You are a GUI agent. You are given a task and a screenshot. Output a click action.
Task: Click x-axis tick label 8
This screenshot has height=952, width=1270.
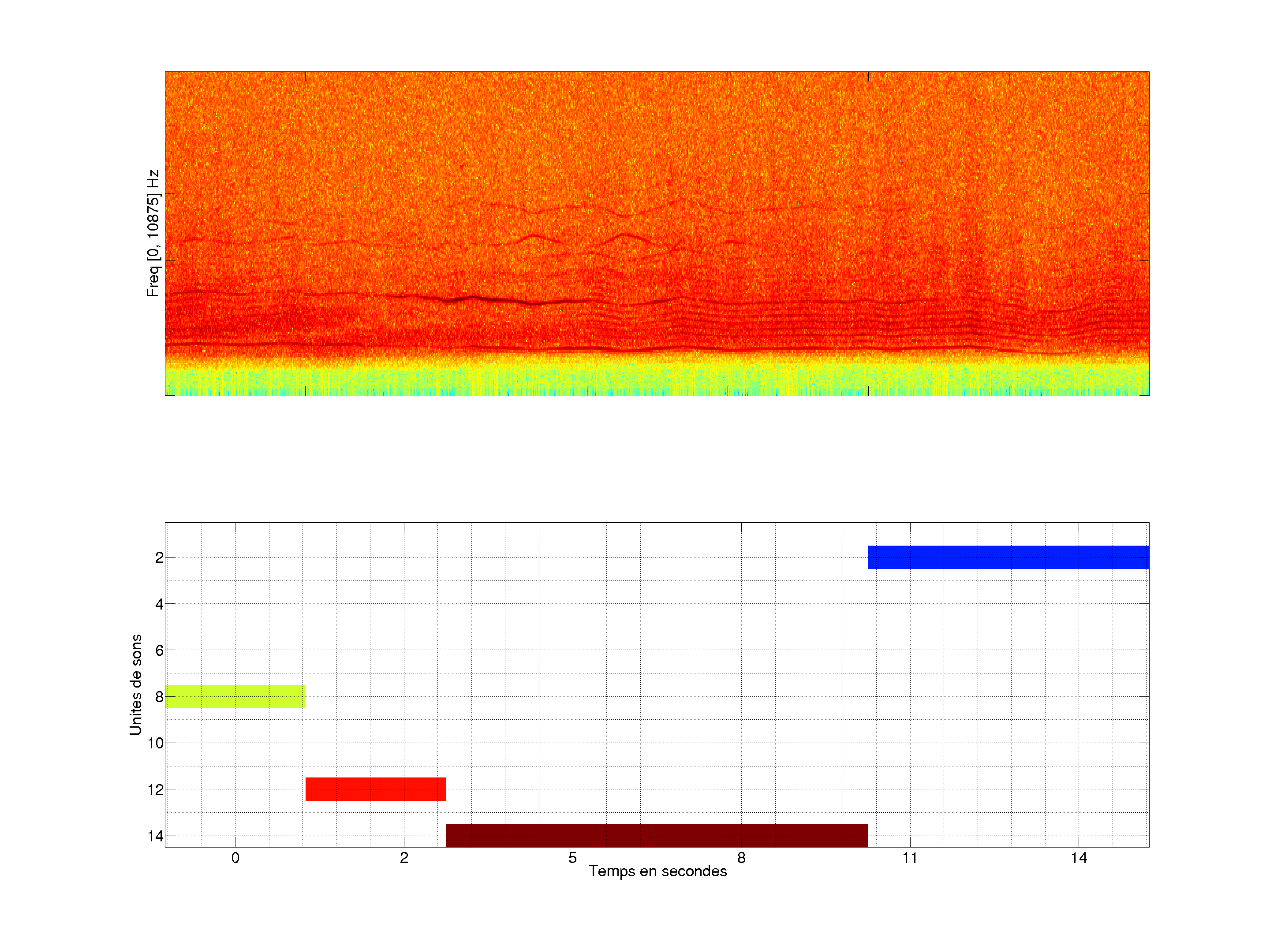tap(741, 858)
